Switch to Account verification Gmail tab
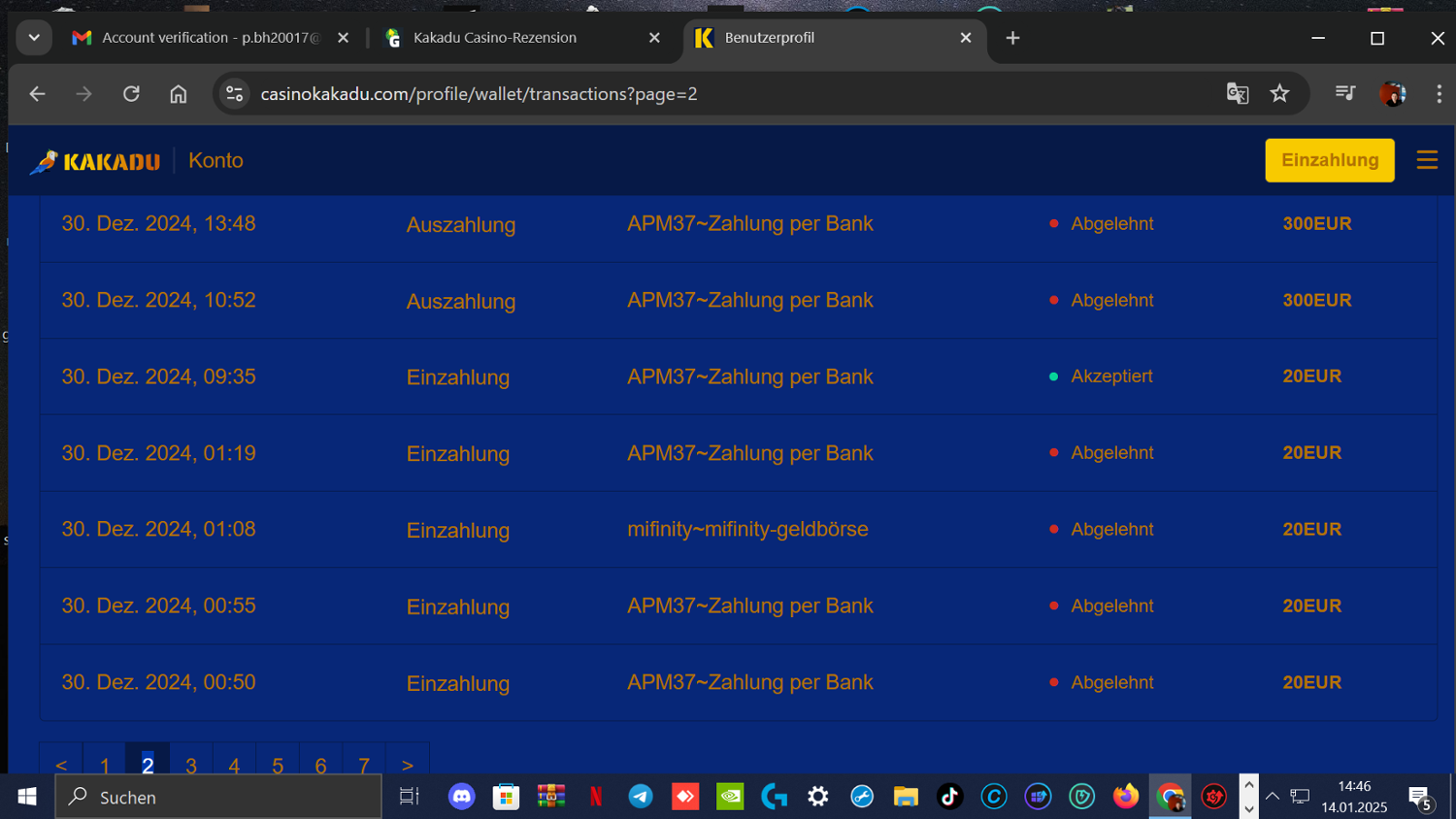This screenshot has height=819, width=1456. click(x=204, y=38)
